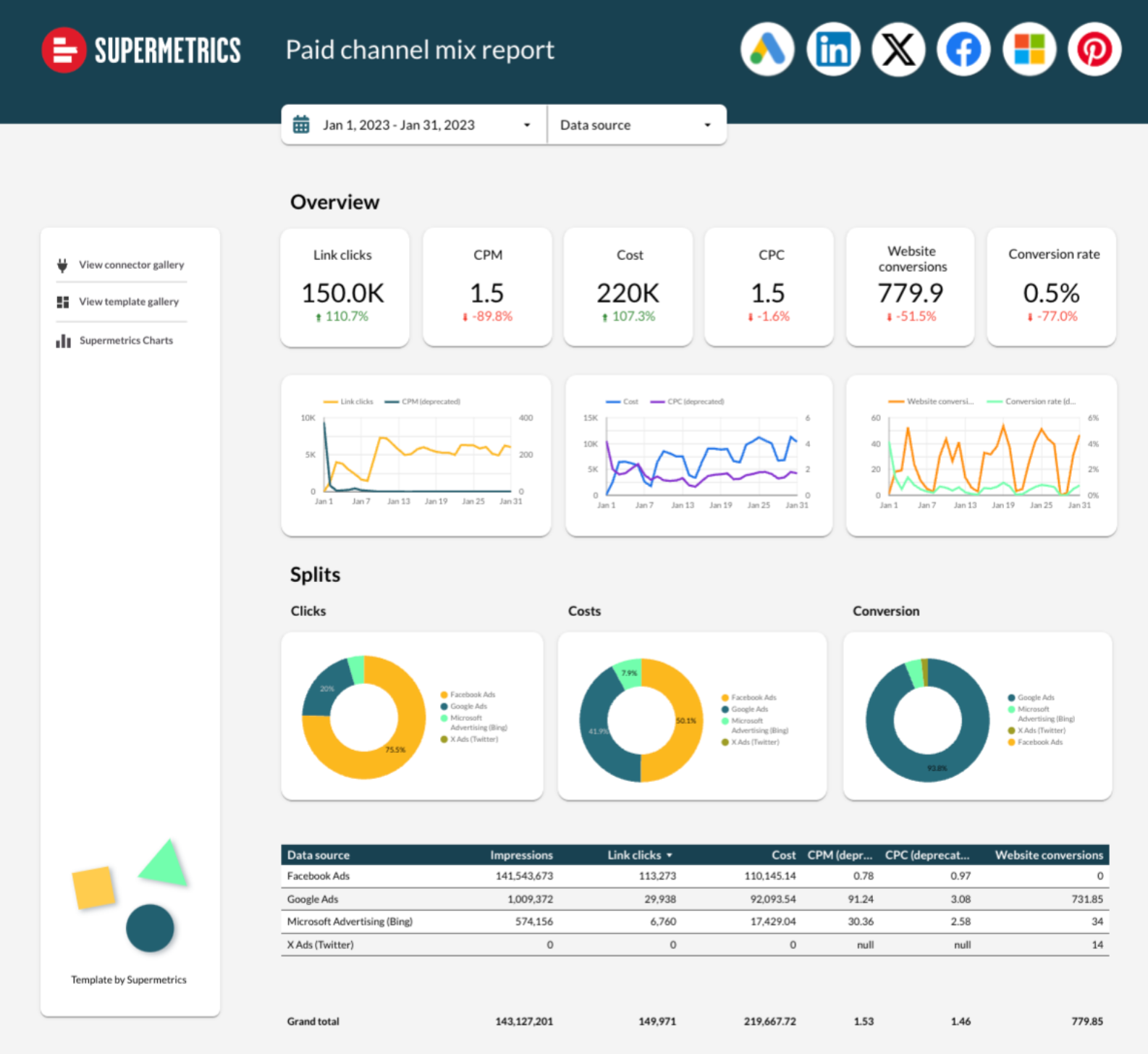The height and width of the screenshot is (1054, 1148).
Task: Toggle Cost series in line chart legend
Action: 622,402
